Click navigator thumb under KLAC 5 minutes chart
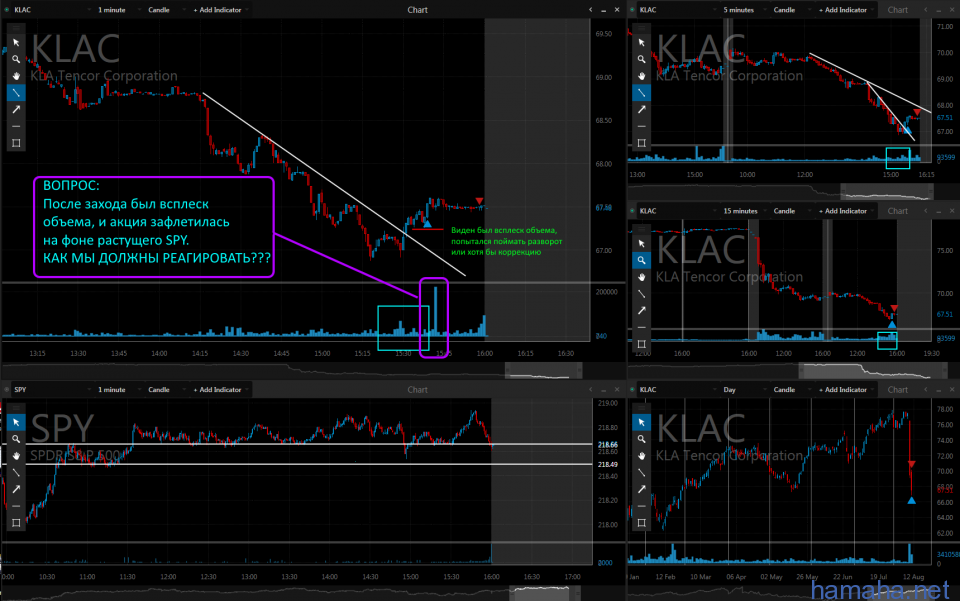960x601 pixels. point(887,192)
